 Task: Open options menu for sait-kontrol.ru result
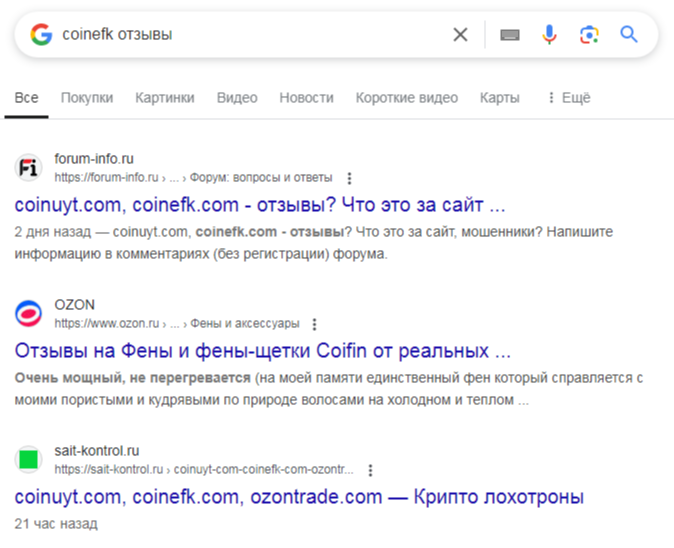pos(371,470)
